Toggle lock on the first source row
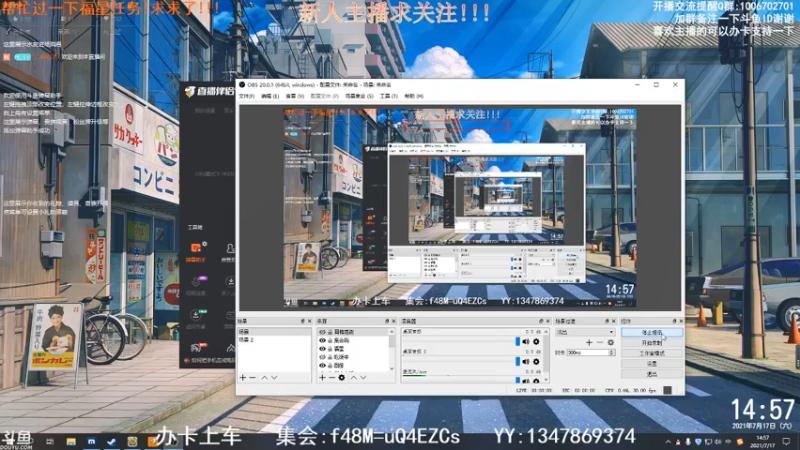 click(x=330, y=332)
